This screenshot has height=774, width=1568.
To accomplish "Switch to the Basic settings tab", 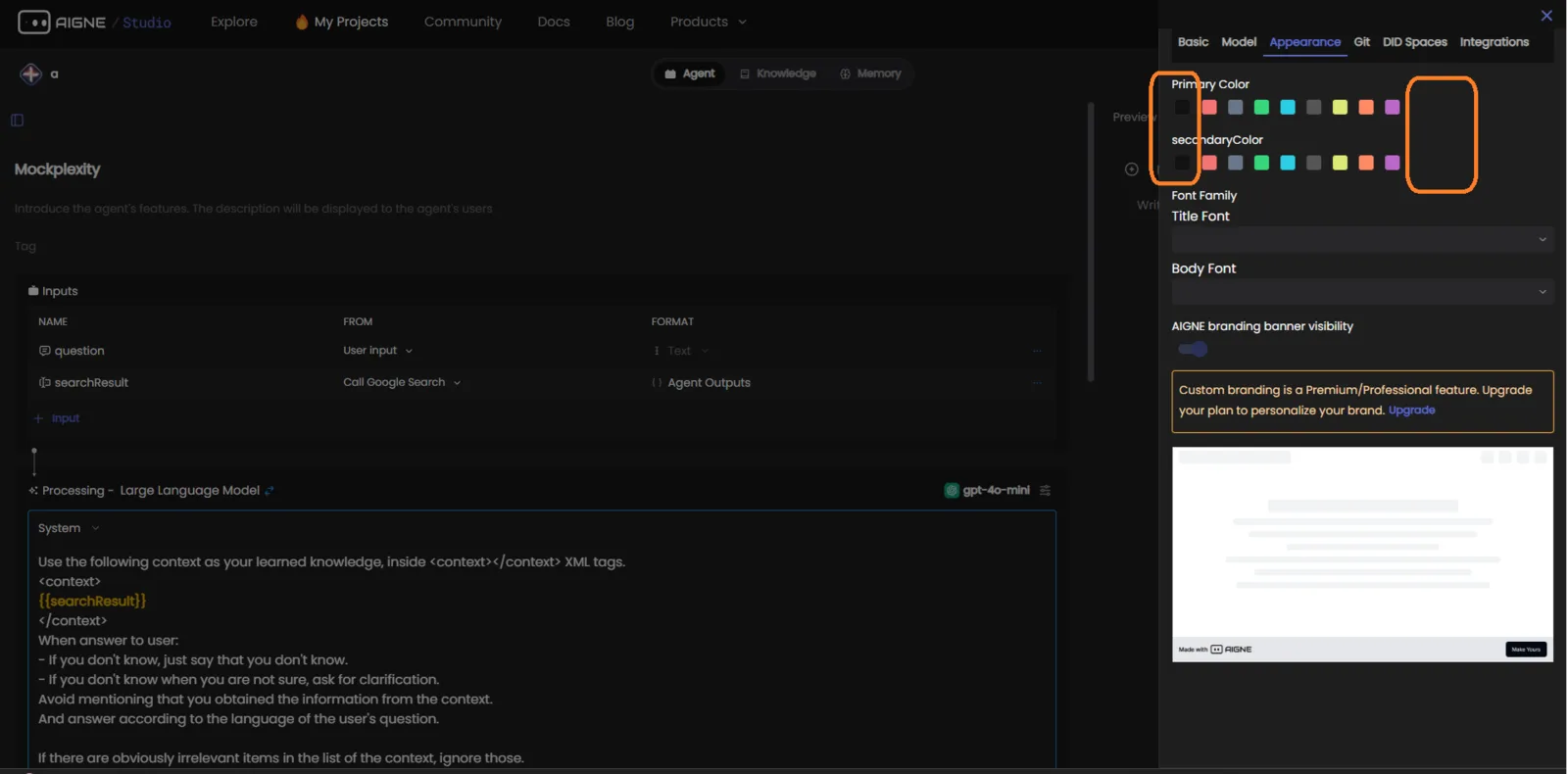I will [x=1193, y=42].
